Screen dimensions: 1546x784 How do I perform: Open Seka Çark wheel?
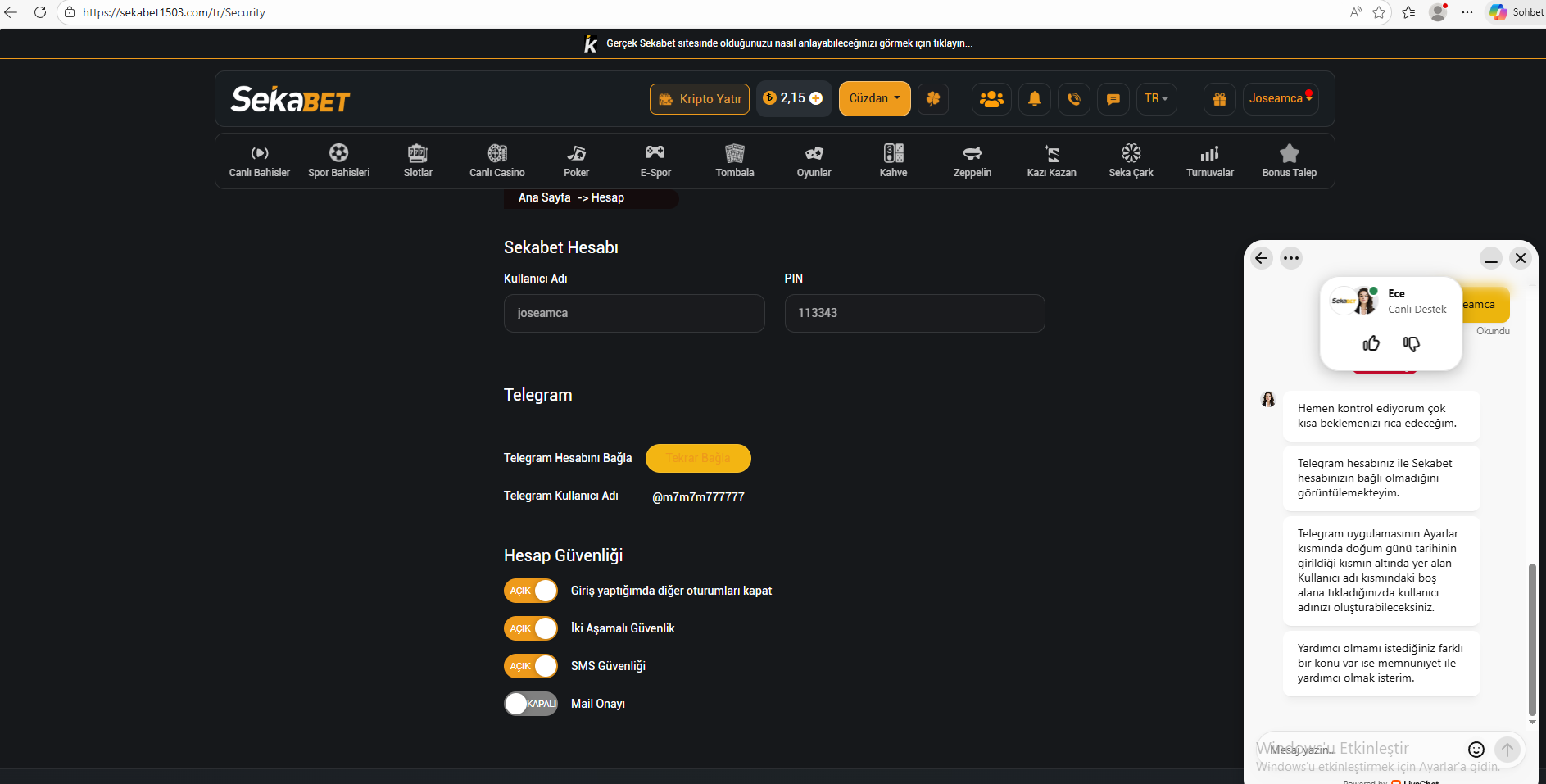click(1131, 161)
